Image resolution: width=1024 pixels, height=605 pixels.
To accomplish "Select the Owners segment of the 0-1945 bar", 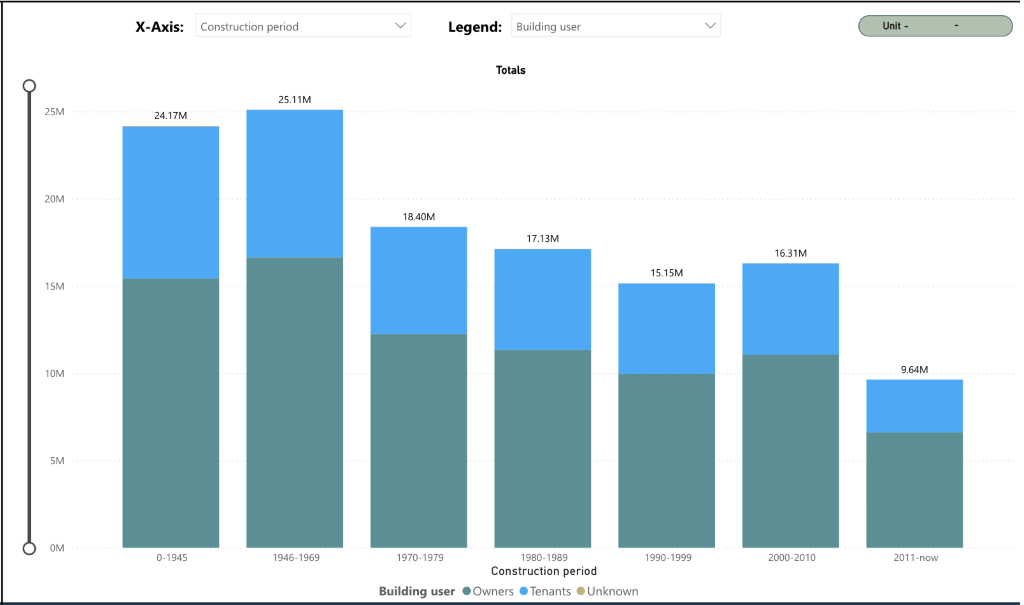I will tap(171, 412).
